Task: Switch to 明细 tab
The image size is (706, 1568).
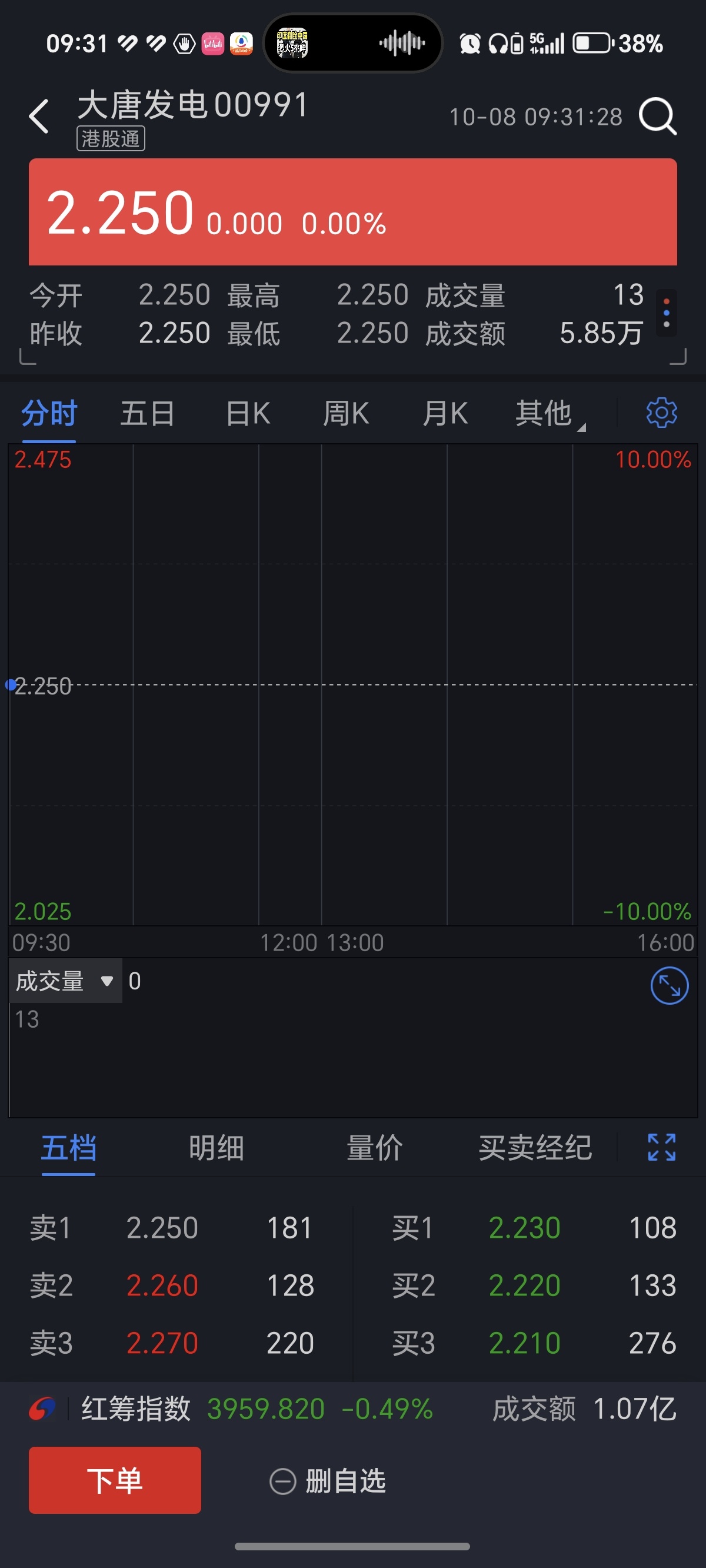Action: coord(216,1148)
